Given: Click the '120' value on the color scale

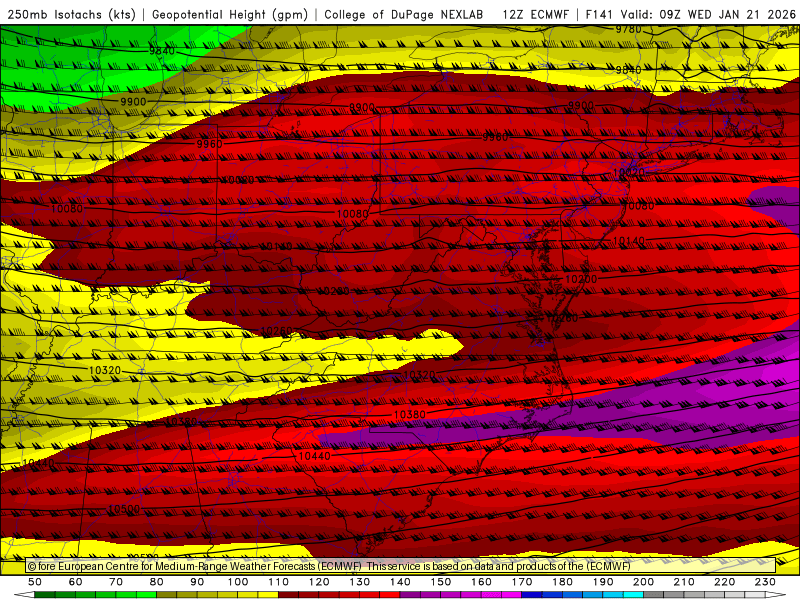Looking at the screenshot, I should tap(319, 582).
